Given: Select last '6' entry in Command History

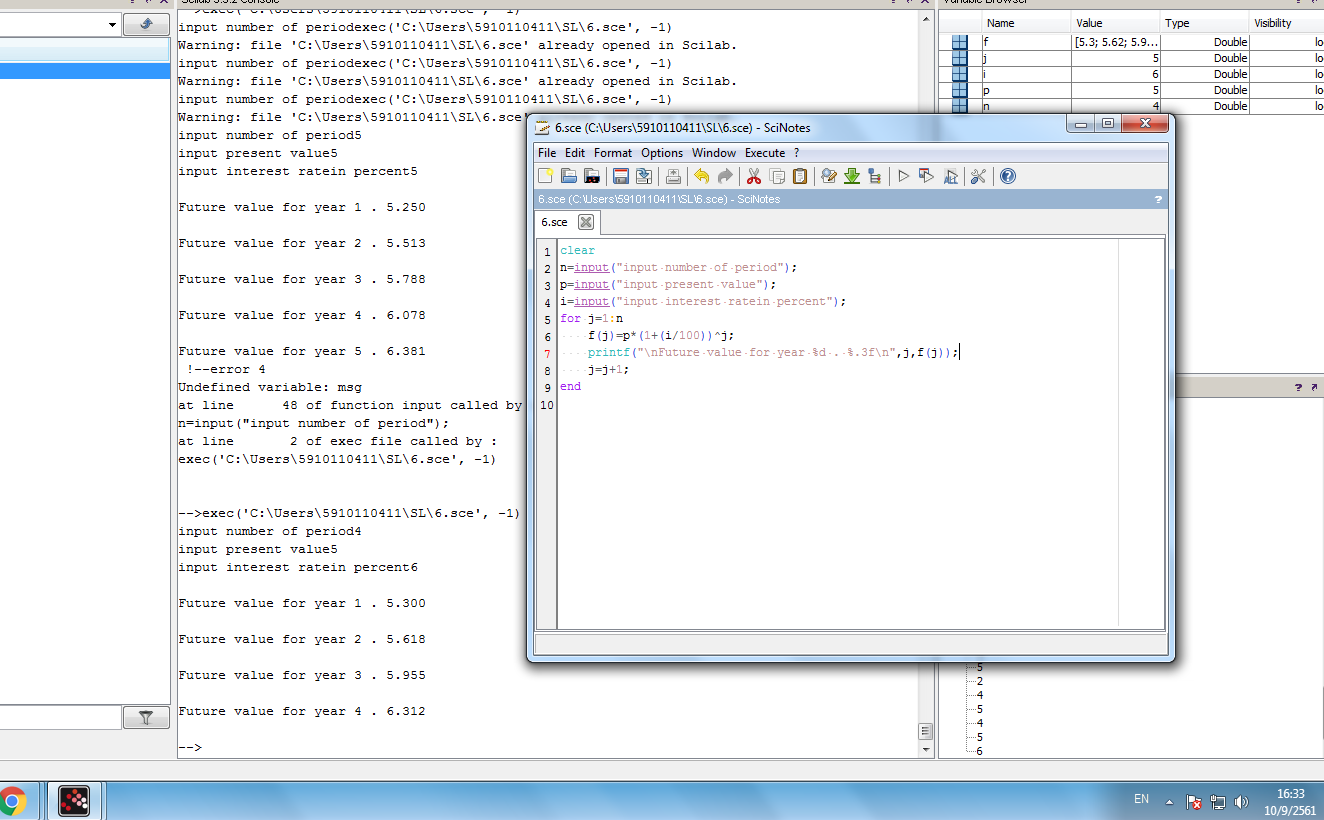Looking at the screenshot, I should tap(979, 751).
